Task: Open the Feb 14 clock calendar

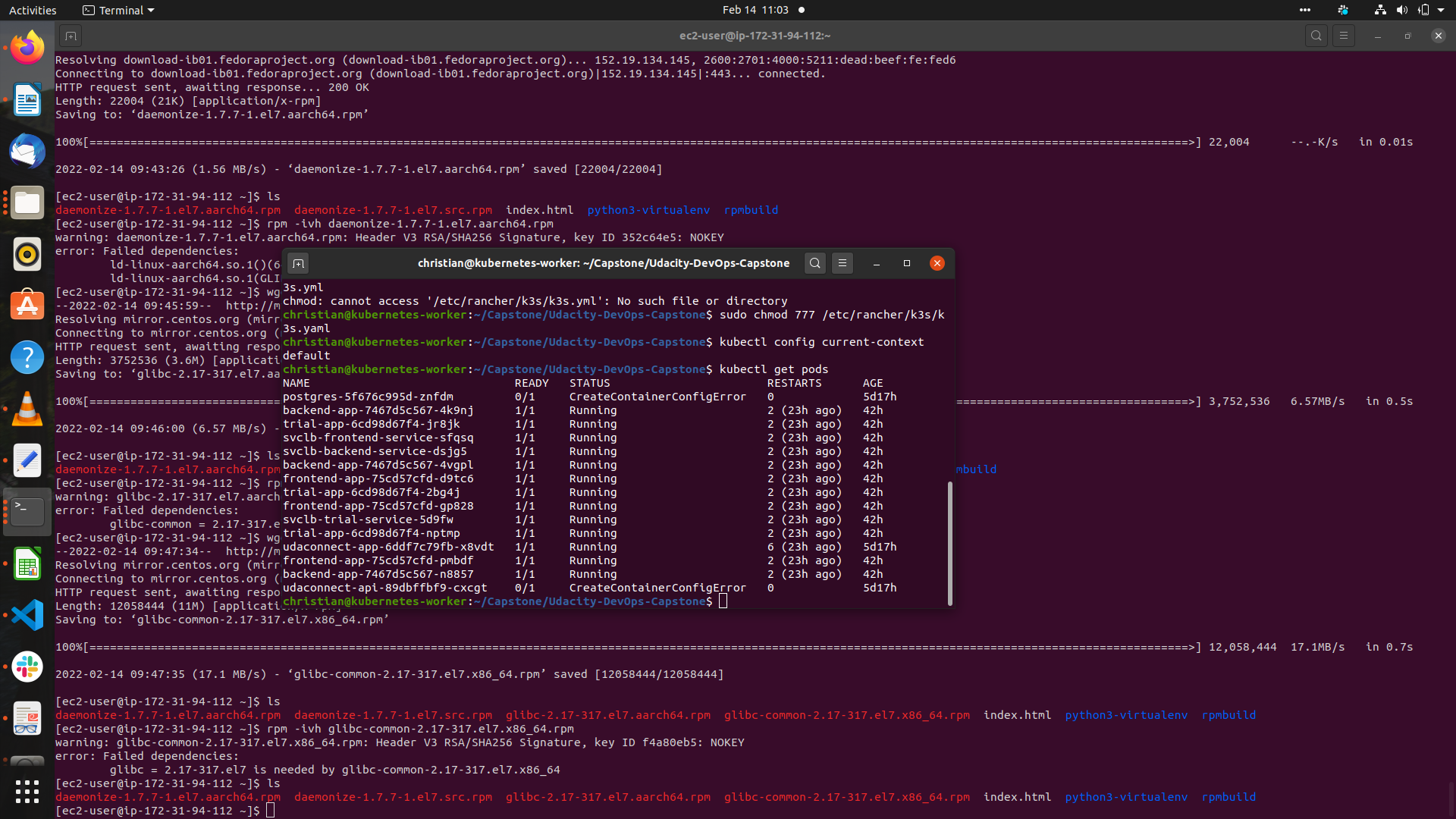Action: point(755,10)
